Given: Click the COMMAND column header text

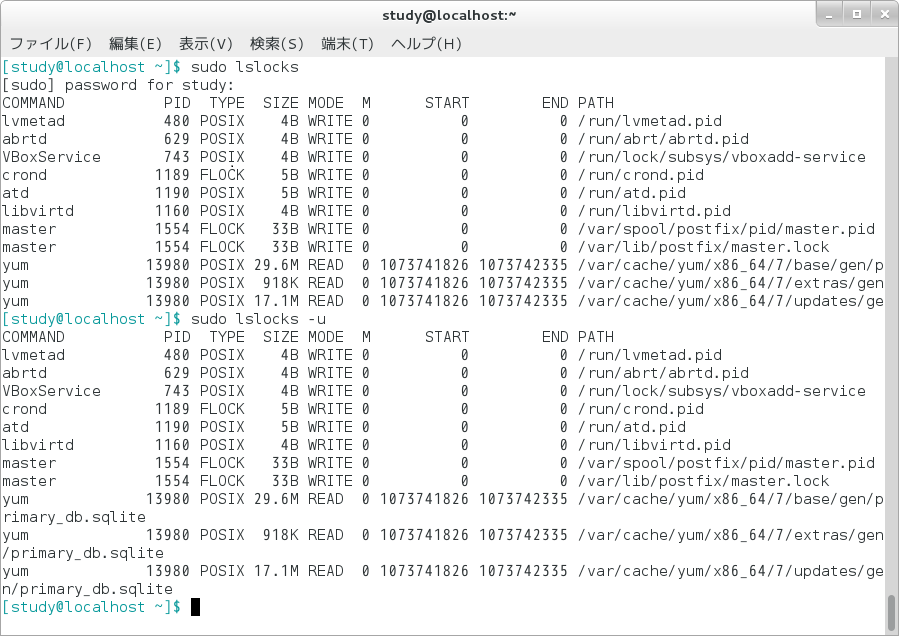Looking at the screenshot, I should 33,102.
